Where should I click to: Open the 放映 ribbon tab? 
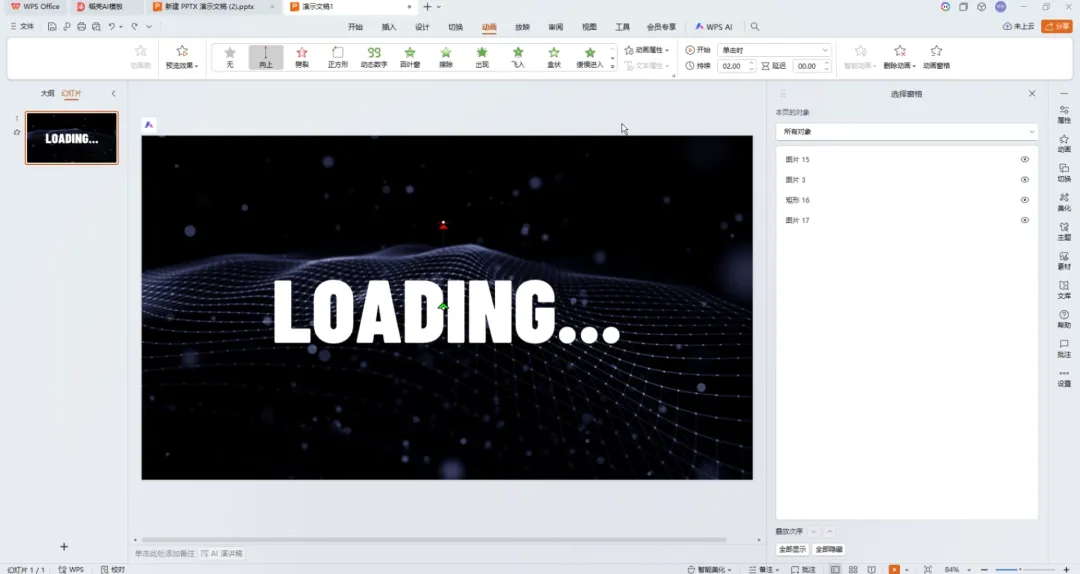pyautogui.click(x=522, y=27)
